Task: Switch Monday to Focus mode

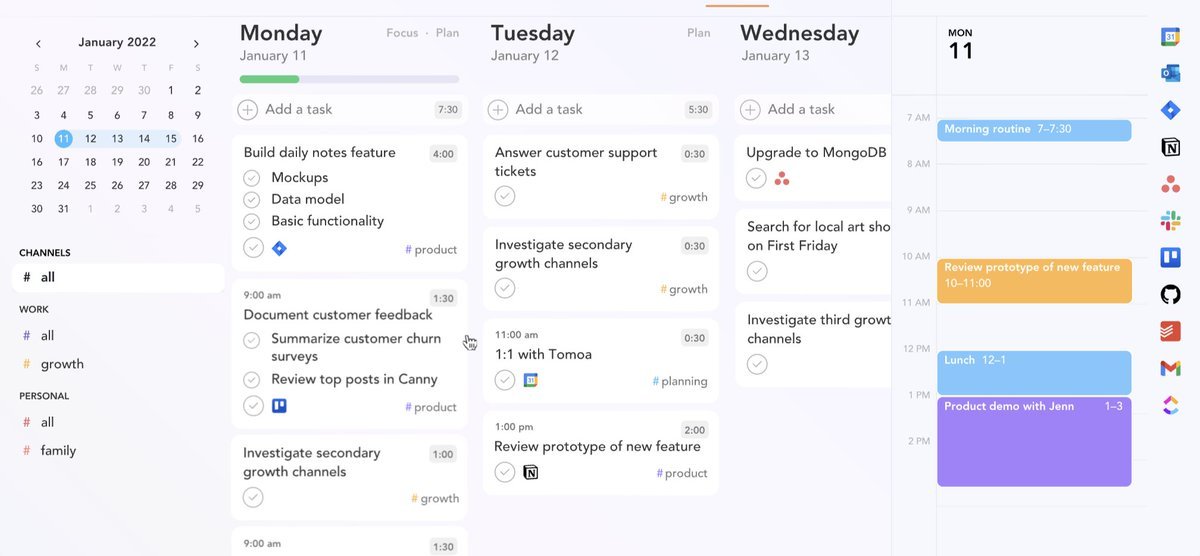Action: [x=402, y=33]
